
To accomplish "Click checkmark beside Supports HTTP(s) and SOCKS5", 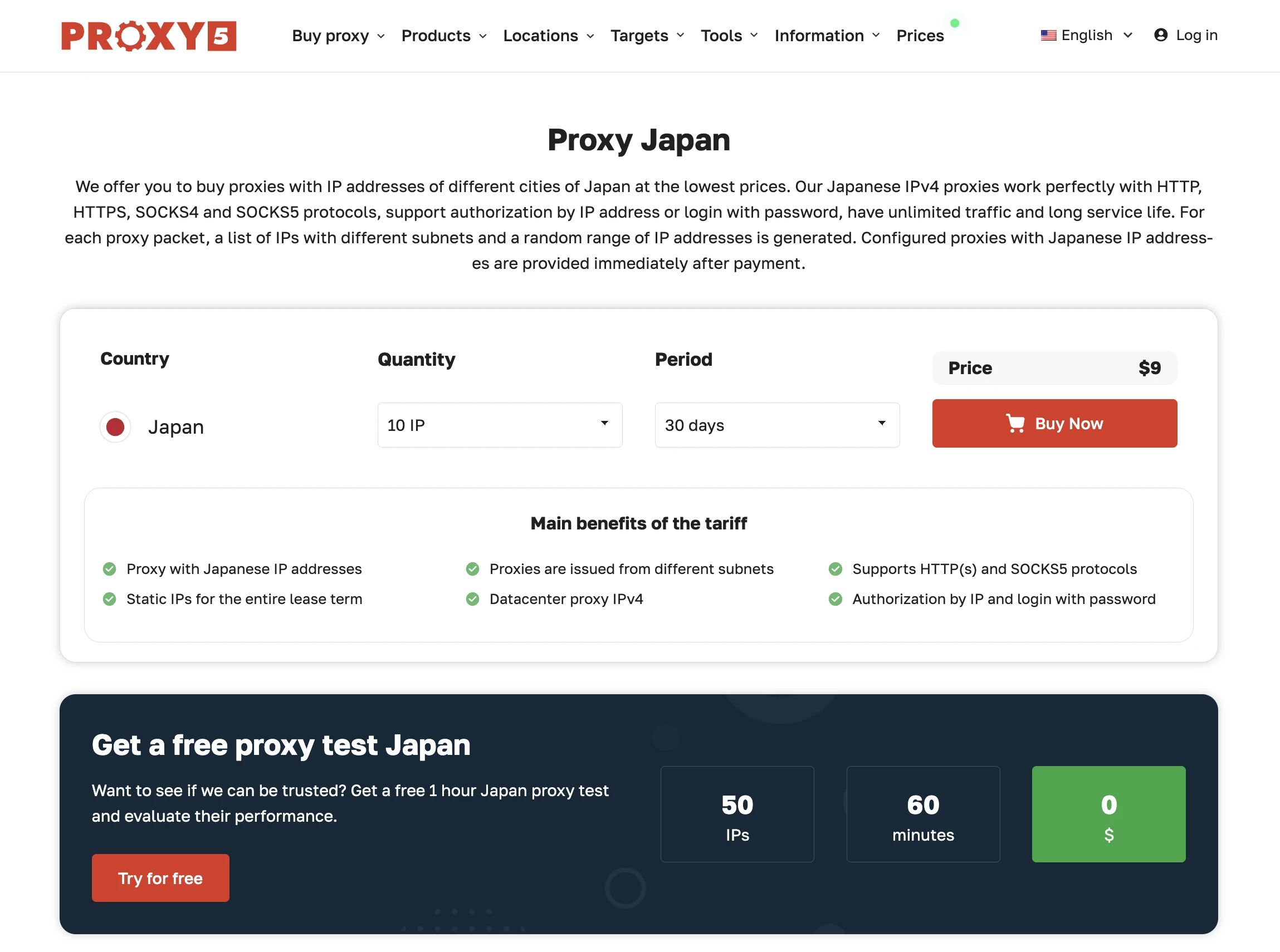I will [836, 570].
